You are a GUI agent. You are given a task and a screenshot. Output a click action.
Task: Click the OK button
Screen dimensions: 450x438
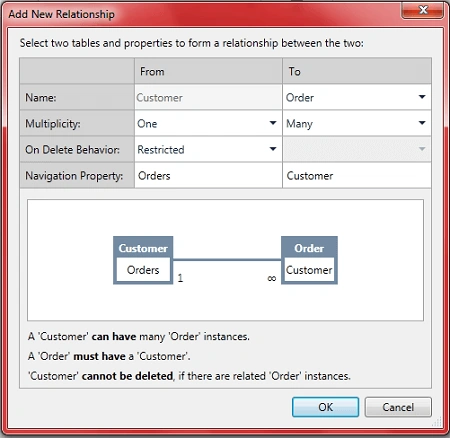(x=325, y=407)
